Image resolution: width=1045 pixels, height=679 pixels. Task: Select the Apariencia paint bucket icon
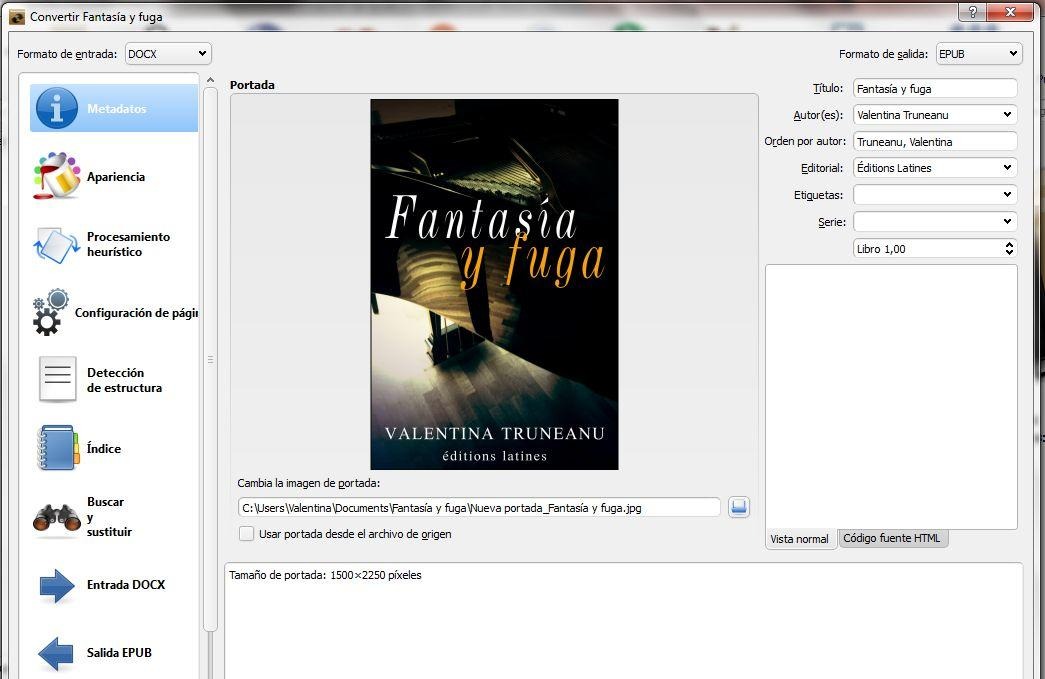click(57, 176)
